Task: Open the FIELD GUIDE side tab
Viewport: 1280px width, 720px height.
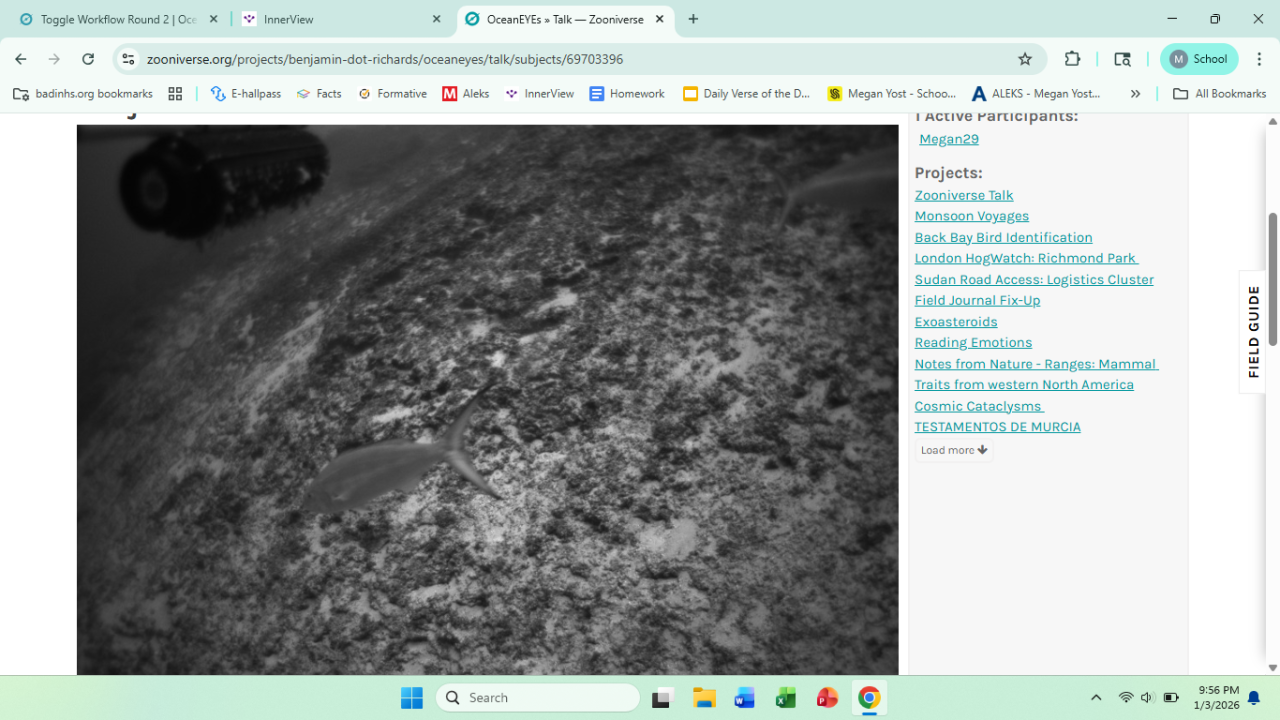Action: pyautogui.click(x=1253, y=332)
